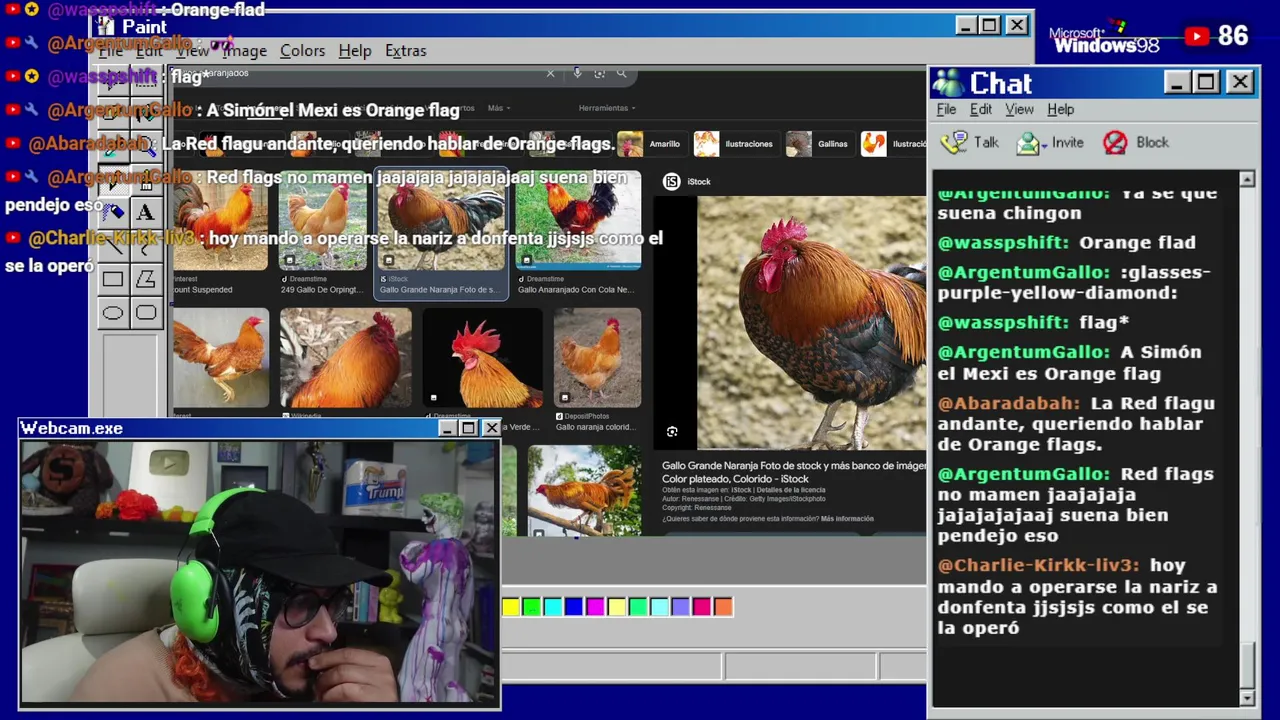
Task: Open Help menu in Chat window
Action: (x=1060, y=109)
